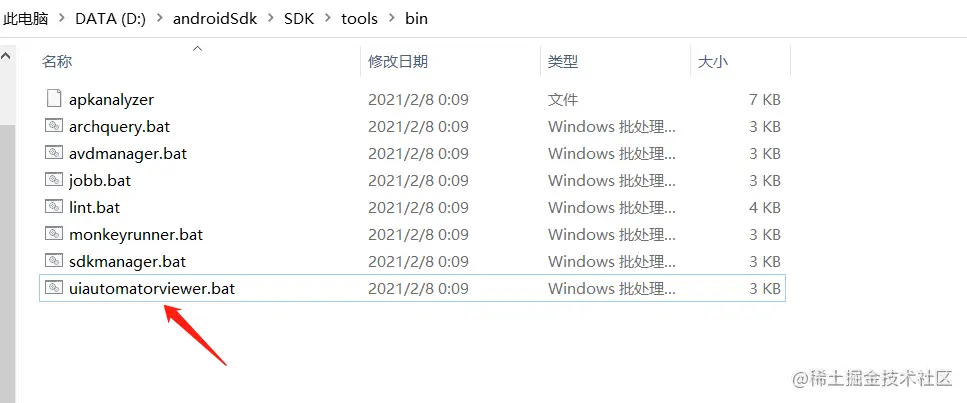967x403 pixels.
Task: Navigate to the SDK folder in breadcrumb
Action: (299, 19)
